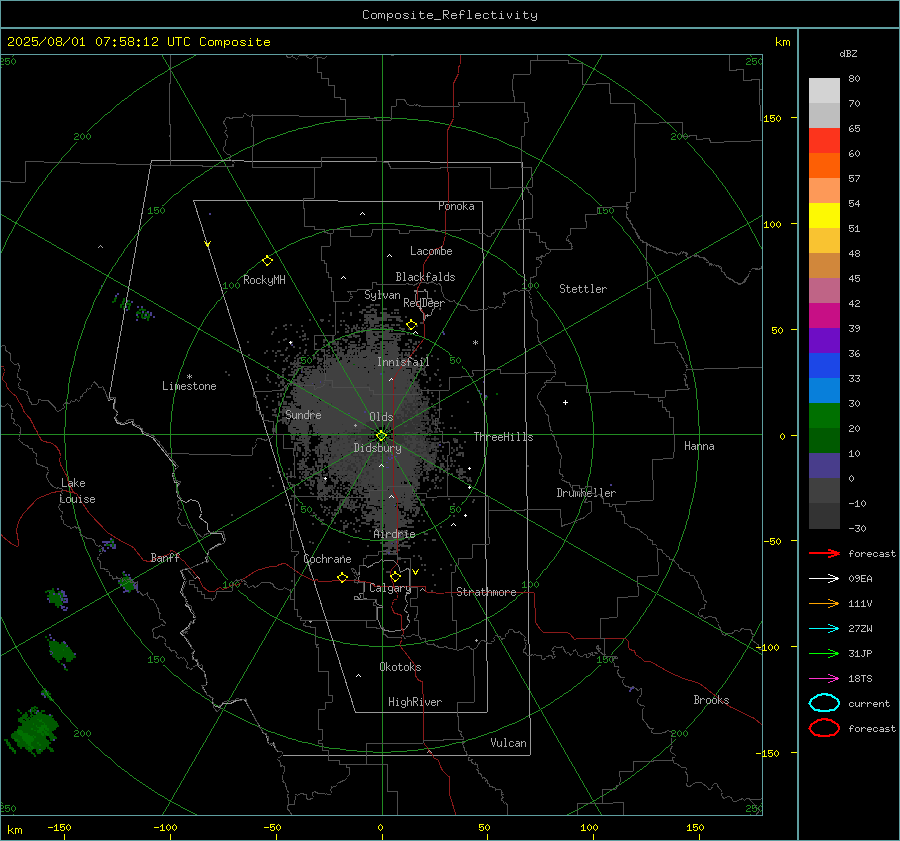Click the Lacombe label
This screenshot has width=900, height=841.
click(x=431, y=251)
